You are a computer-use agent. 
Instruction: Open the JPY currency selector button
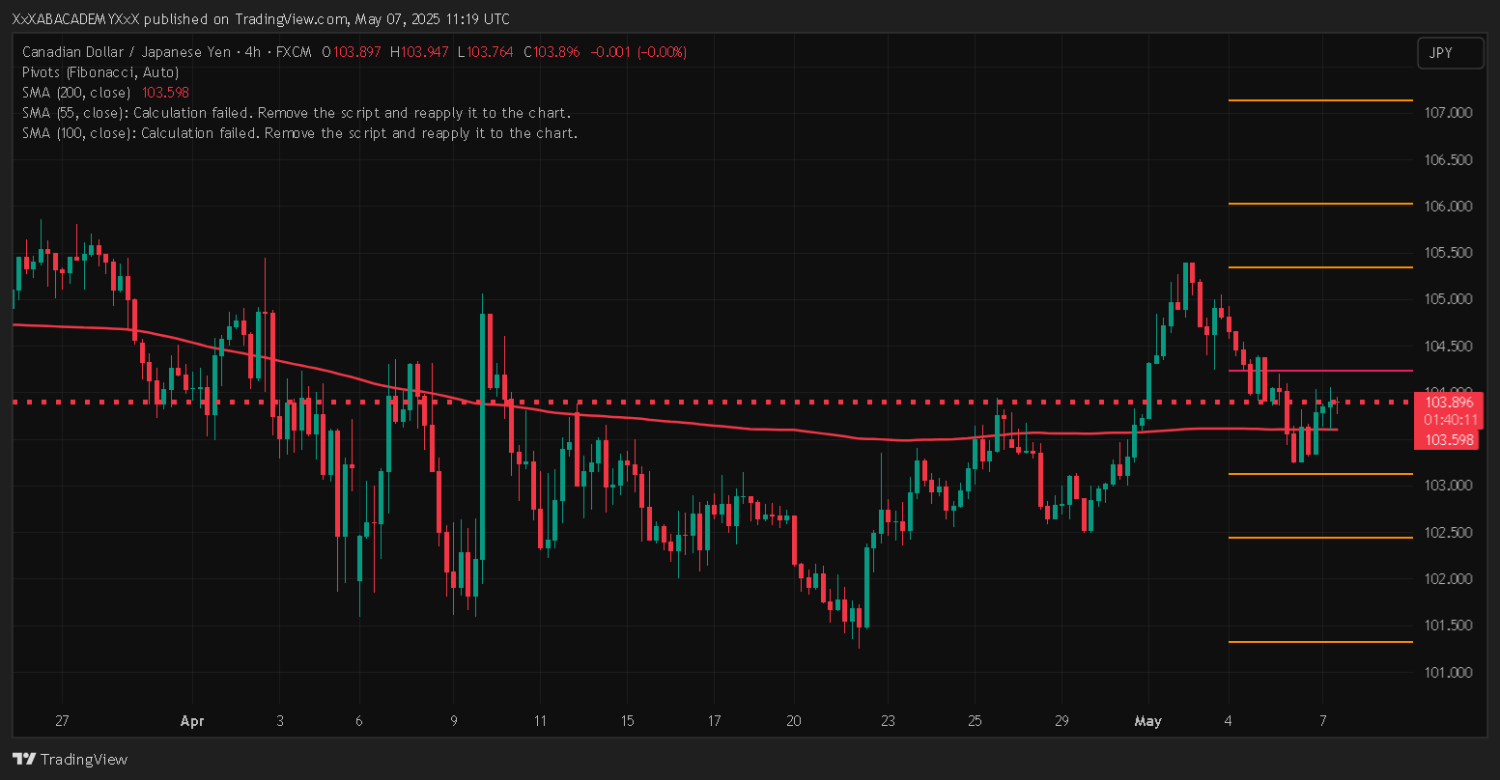coord(1450,53)
